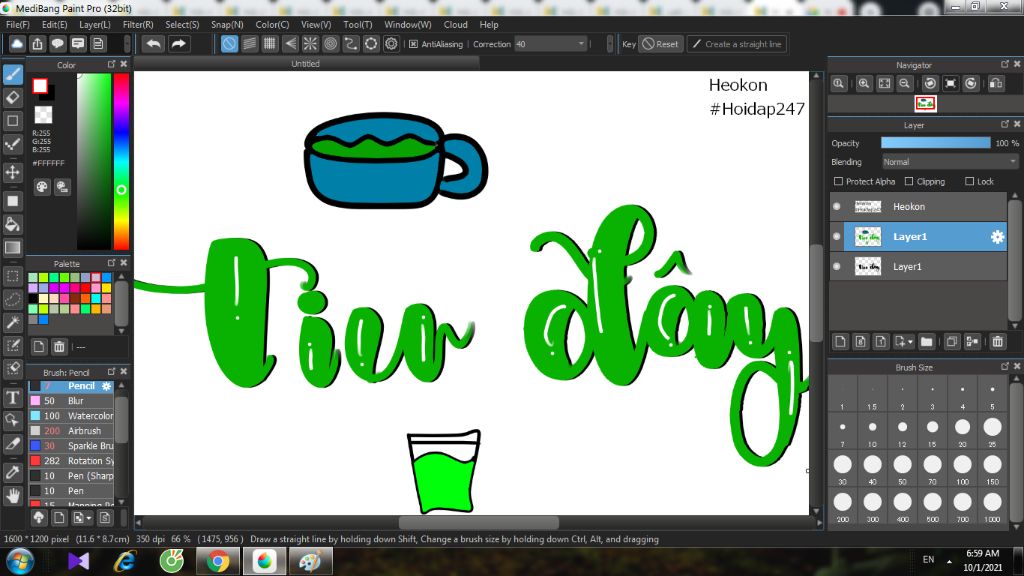This screenshot has width=1024, height=576.
Task: Click Palette scroll down arrow
Action: click(121, 331)
